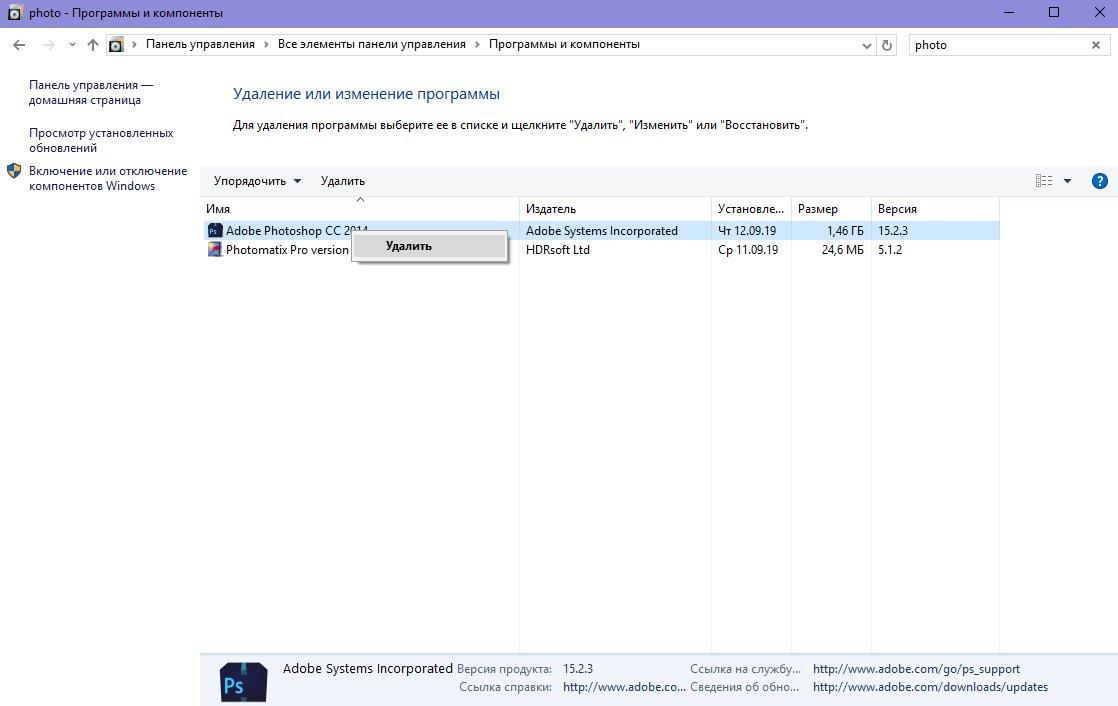Screen dimensions: 1118x706
Task: Click 'Программы и компоненты' breadcrumb
Action: coord(564,44)
